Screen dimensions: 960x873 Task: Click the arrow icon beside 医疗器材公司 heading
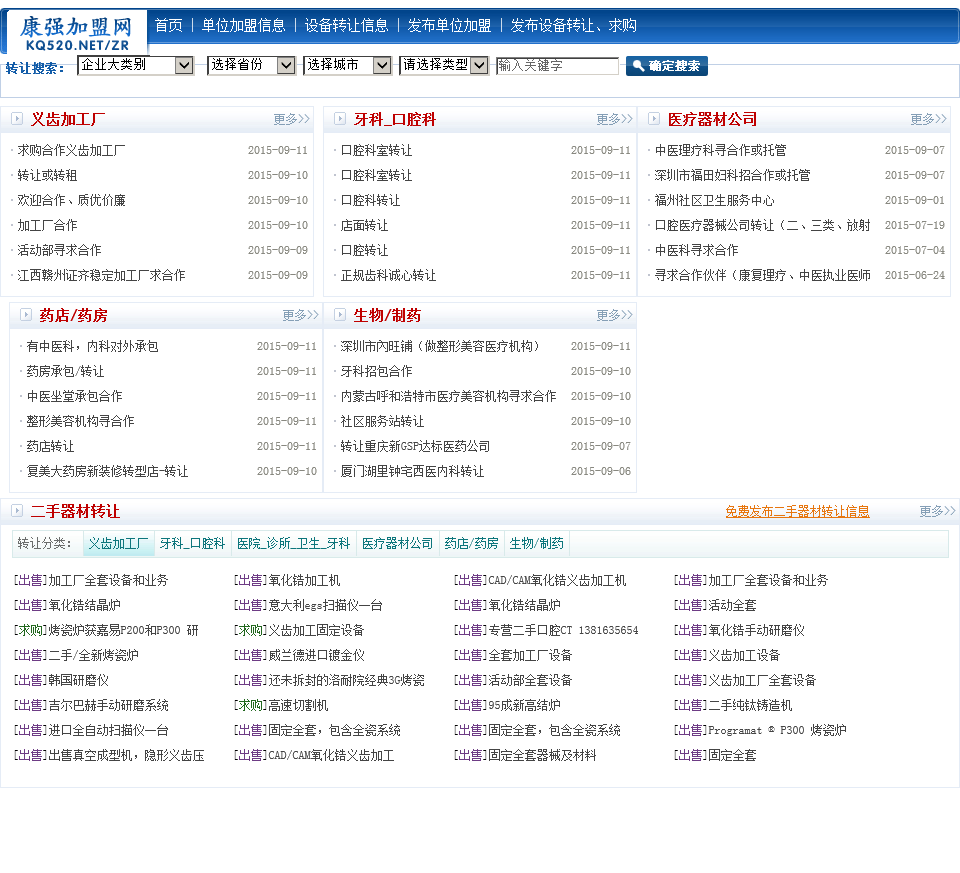(x=654, y=119)
